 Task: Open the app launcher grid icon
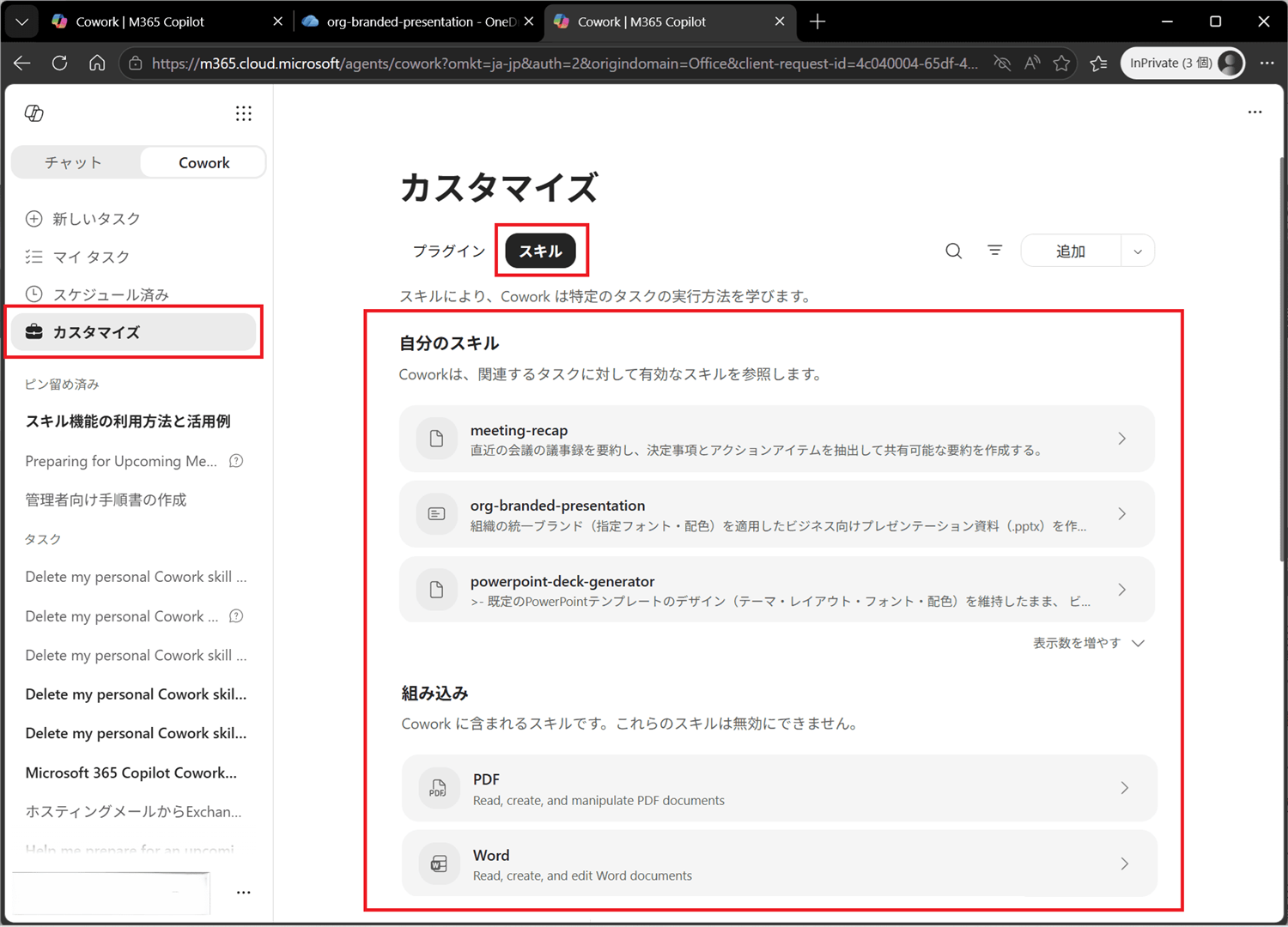[x=244, y=113]
